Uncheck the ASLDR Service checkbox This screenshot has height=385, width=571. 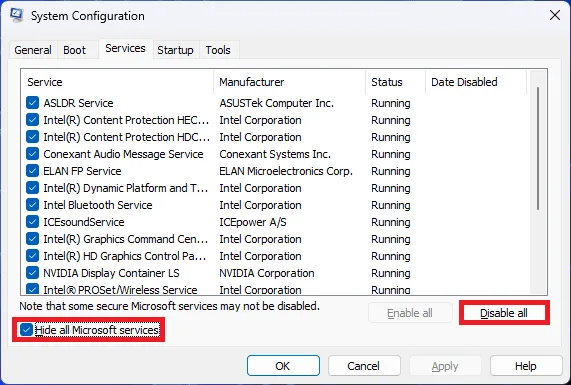pos(32,103)
